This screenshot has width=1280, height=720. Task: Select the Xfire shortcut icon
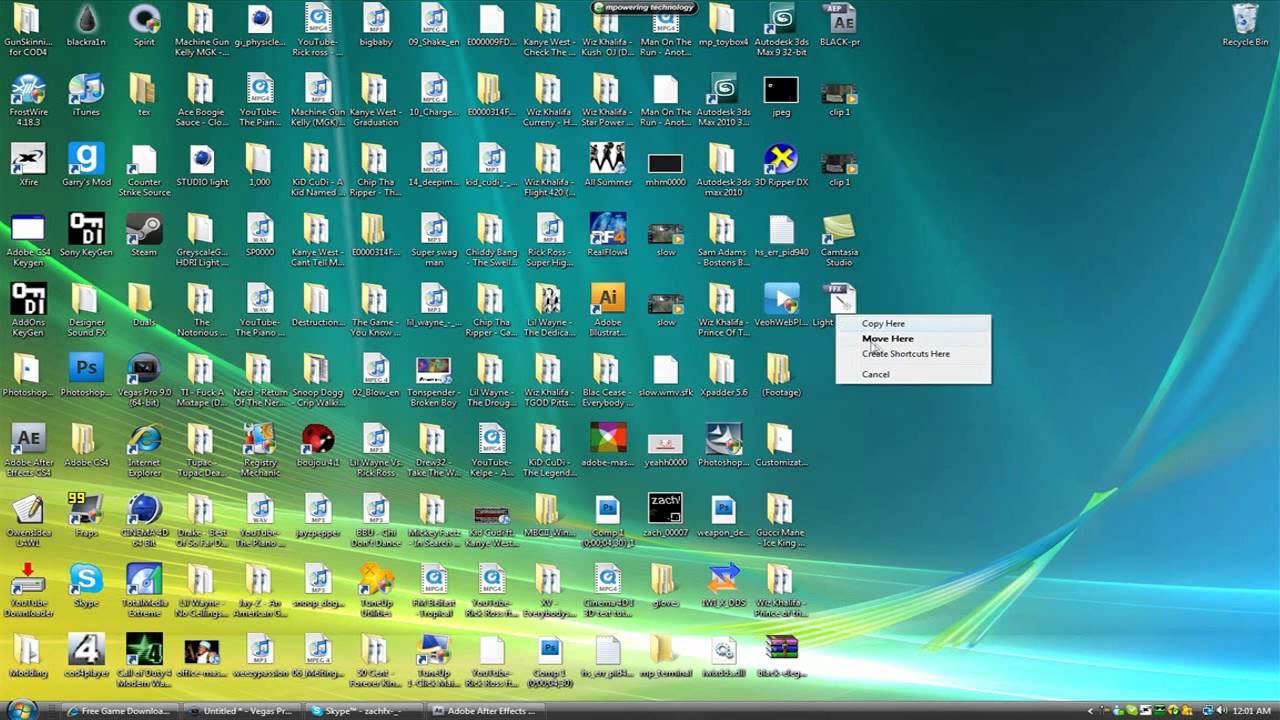point(28,166)
